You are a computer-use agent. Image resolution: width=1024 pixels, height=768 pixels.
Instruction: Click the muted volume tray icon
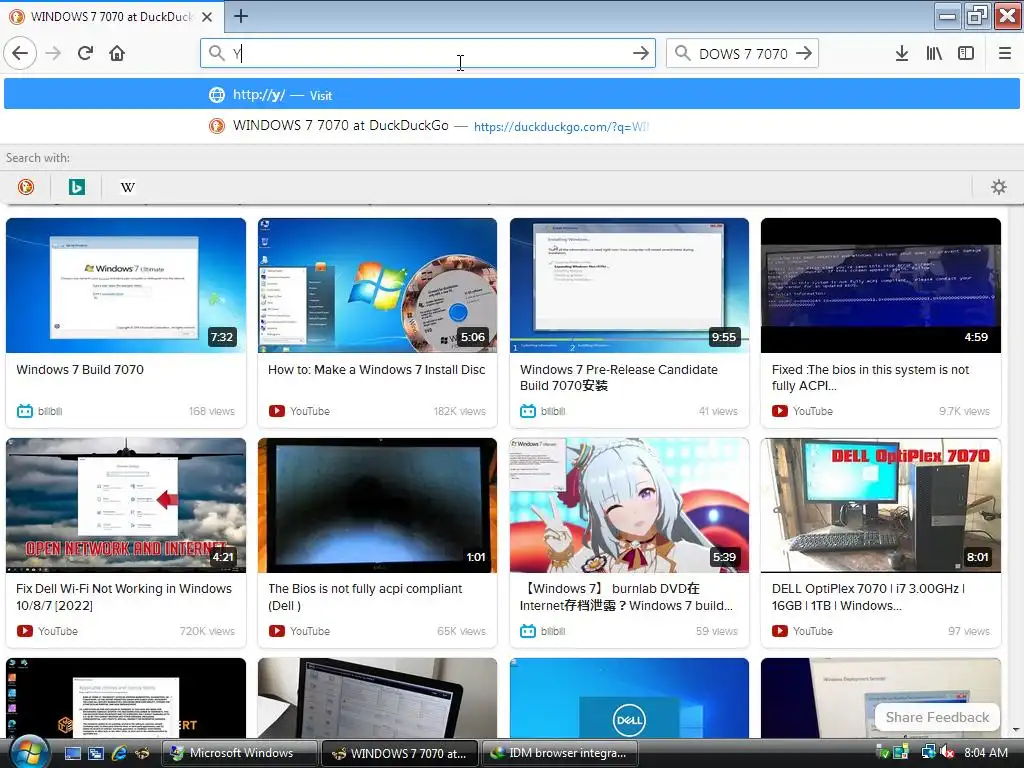tap(948, 752)
